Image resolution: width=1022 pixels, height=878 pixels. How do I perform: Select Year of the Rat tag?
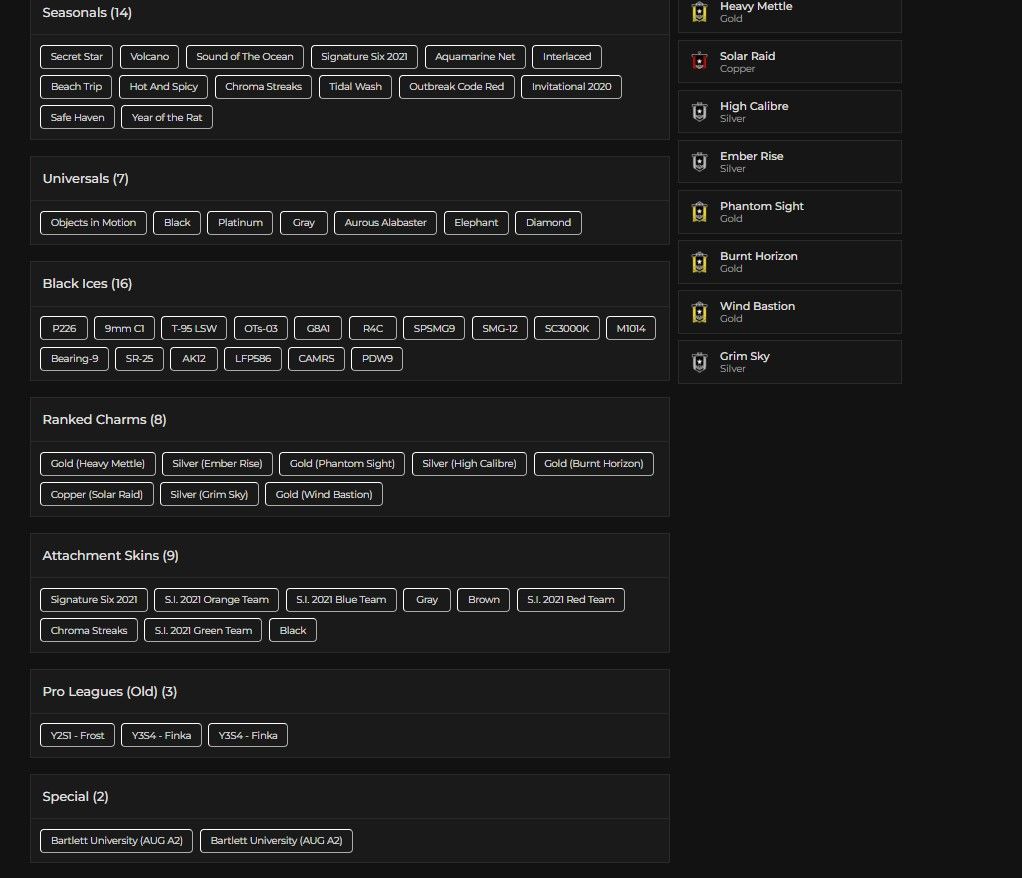pos(167,117)
